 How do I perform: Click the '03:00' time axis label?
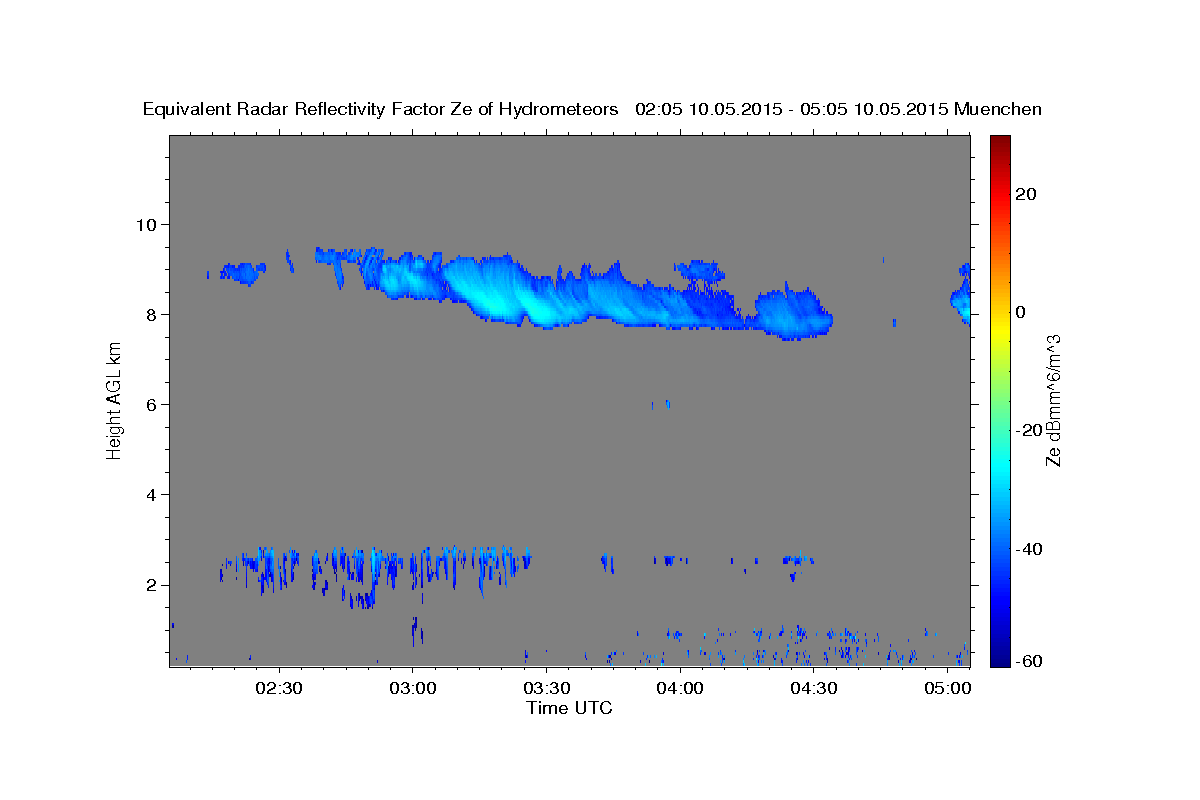pyautogui.click(x=412, y=689)
